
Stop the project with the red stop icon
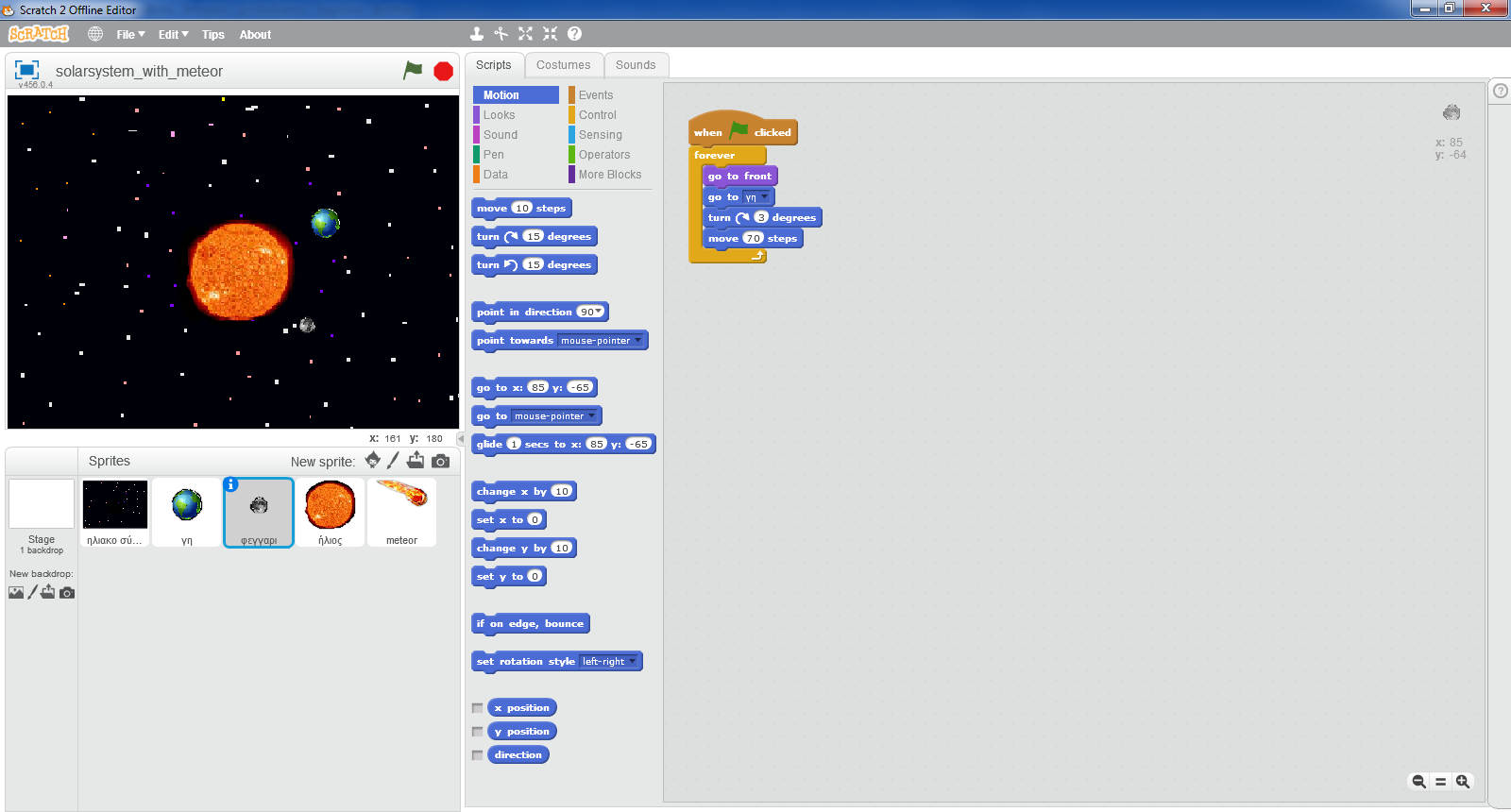coord(443,71)
